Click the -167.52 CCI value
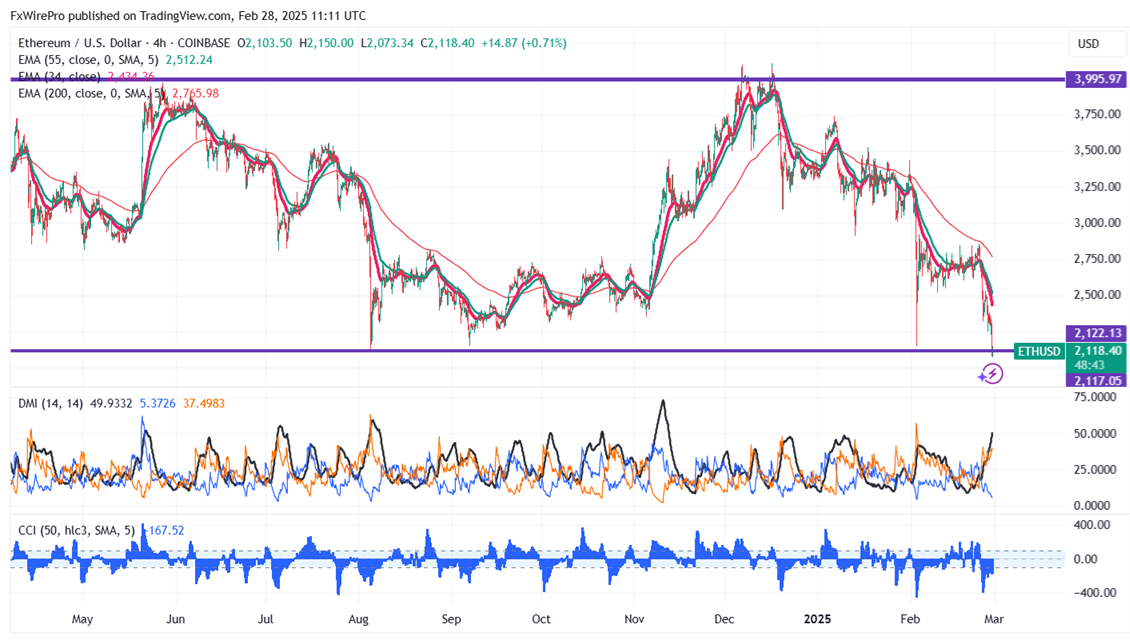Viewport: 1130px width, 644px height. (x=164, y=531)
